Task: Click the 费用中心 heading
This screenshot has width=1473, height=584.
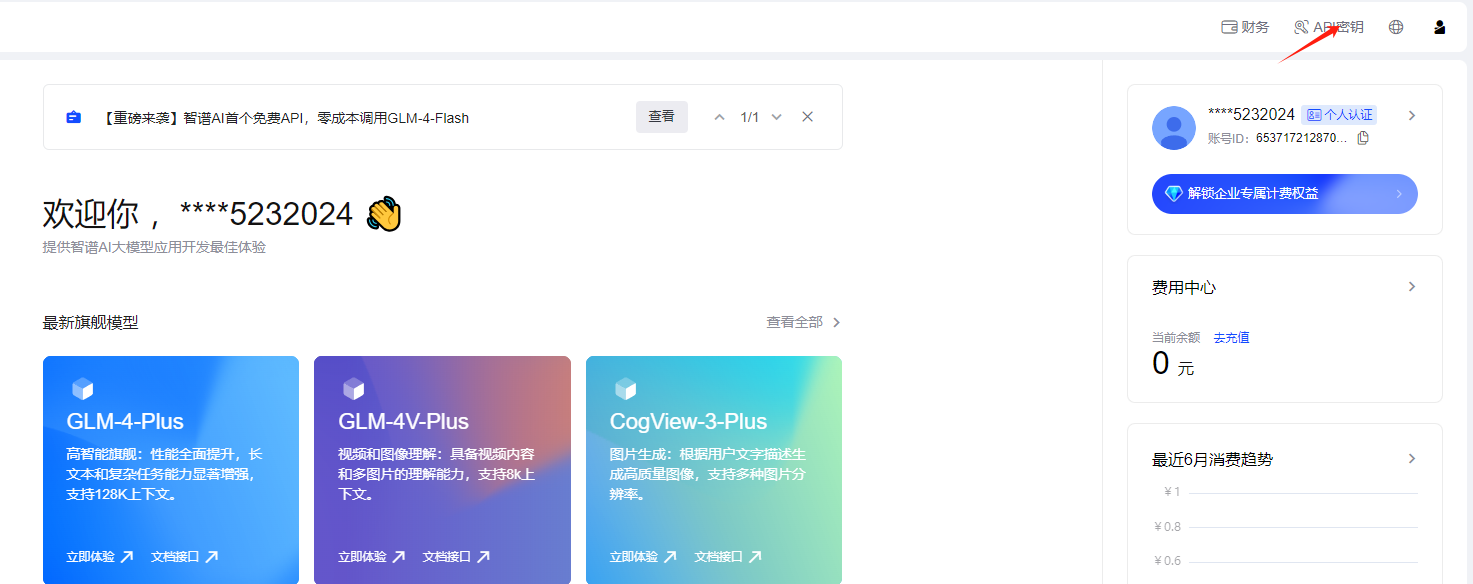Action: click(x=1184, y=288)
